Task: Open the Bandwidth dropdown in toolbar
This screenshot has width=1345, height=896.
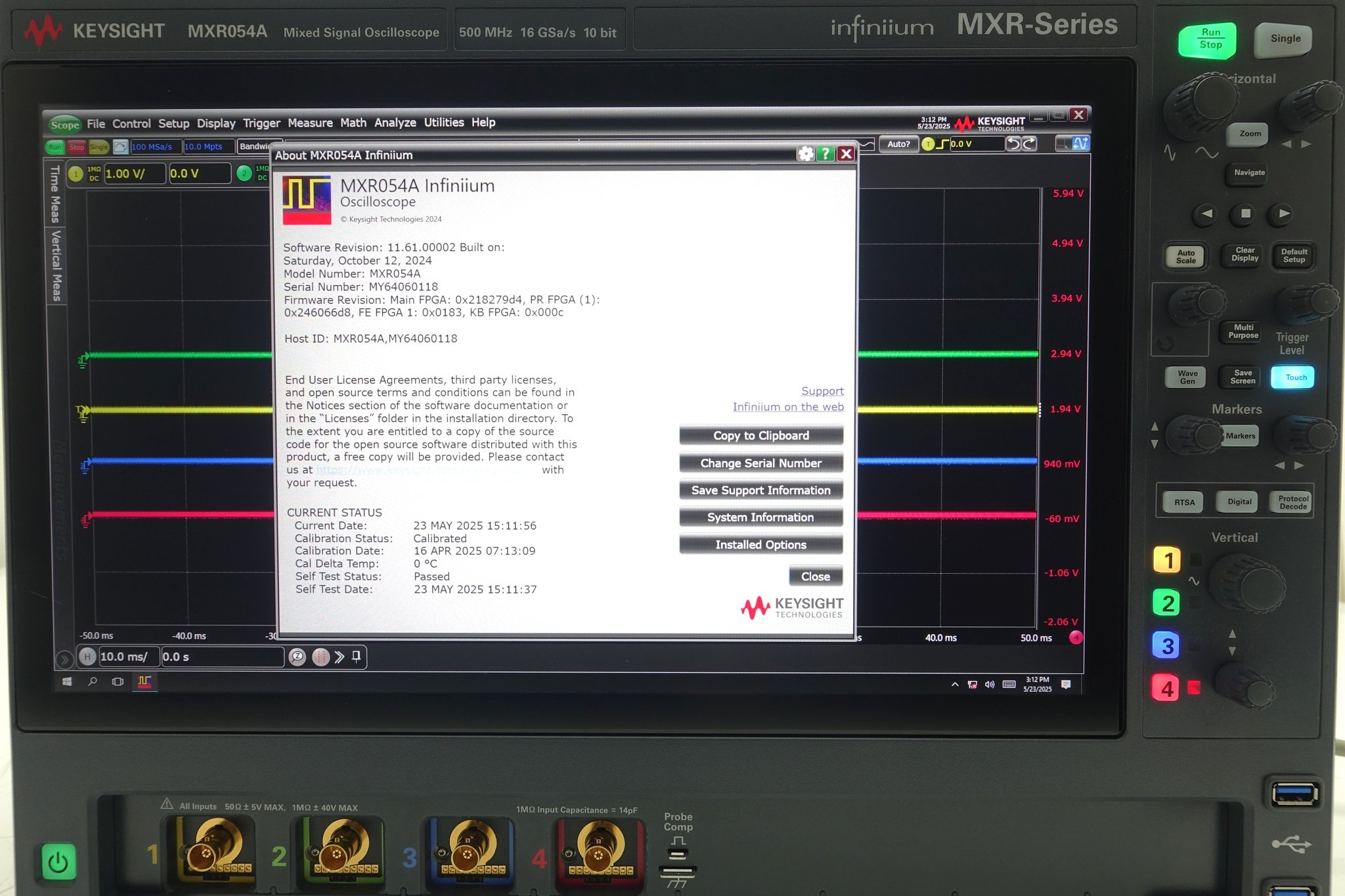Action: coord(255,146)
